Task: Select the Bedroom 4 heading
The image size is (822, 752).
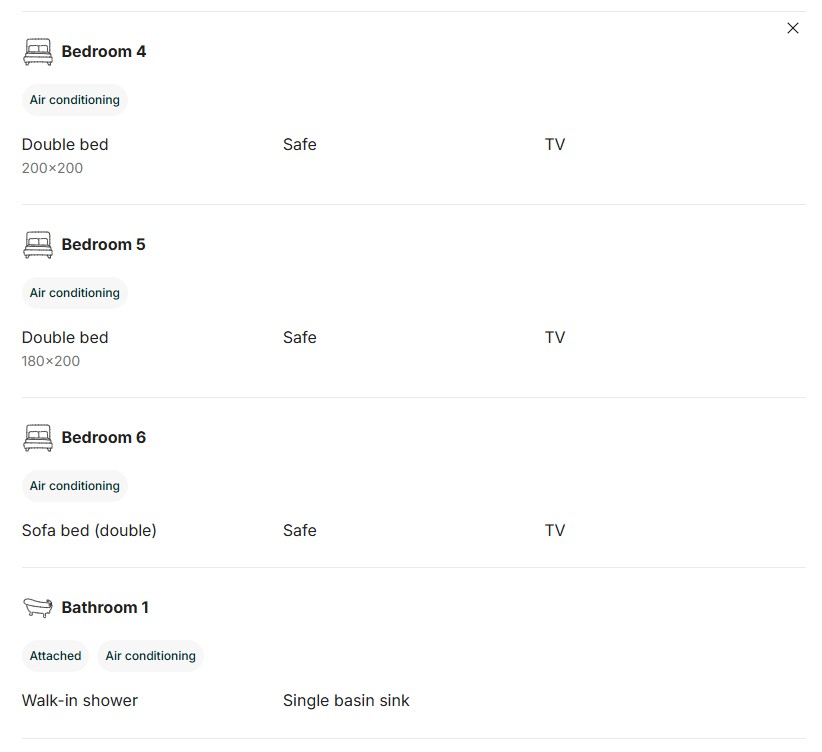Action: [x=104, y=52]
